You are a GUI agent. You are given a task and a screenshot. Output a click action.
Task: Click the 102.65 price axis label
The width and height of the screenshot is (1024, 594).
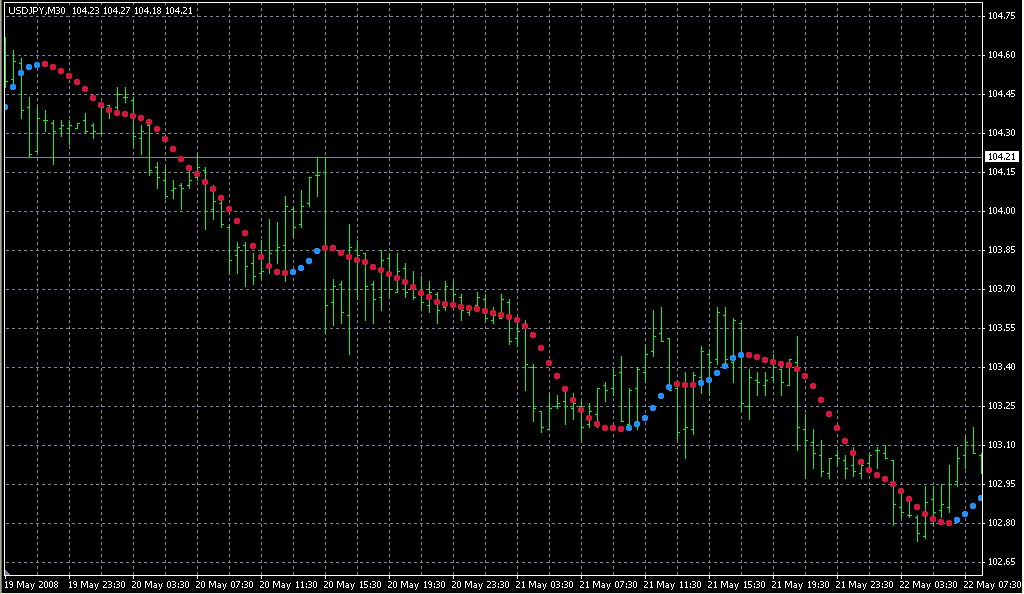(x=1001, y=562)
